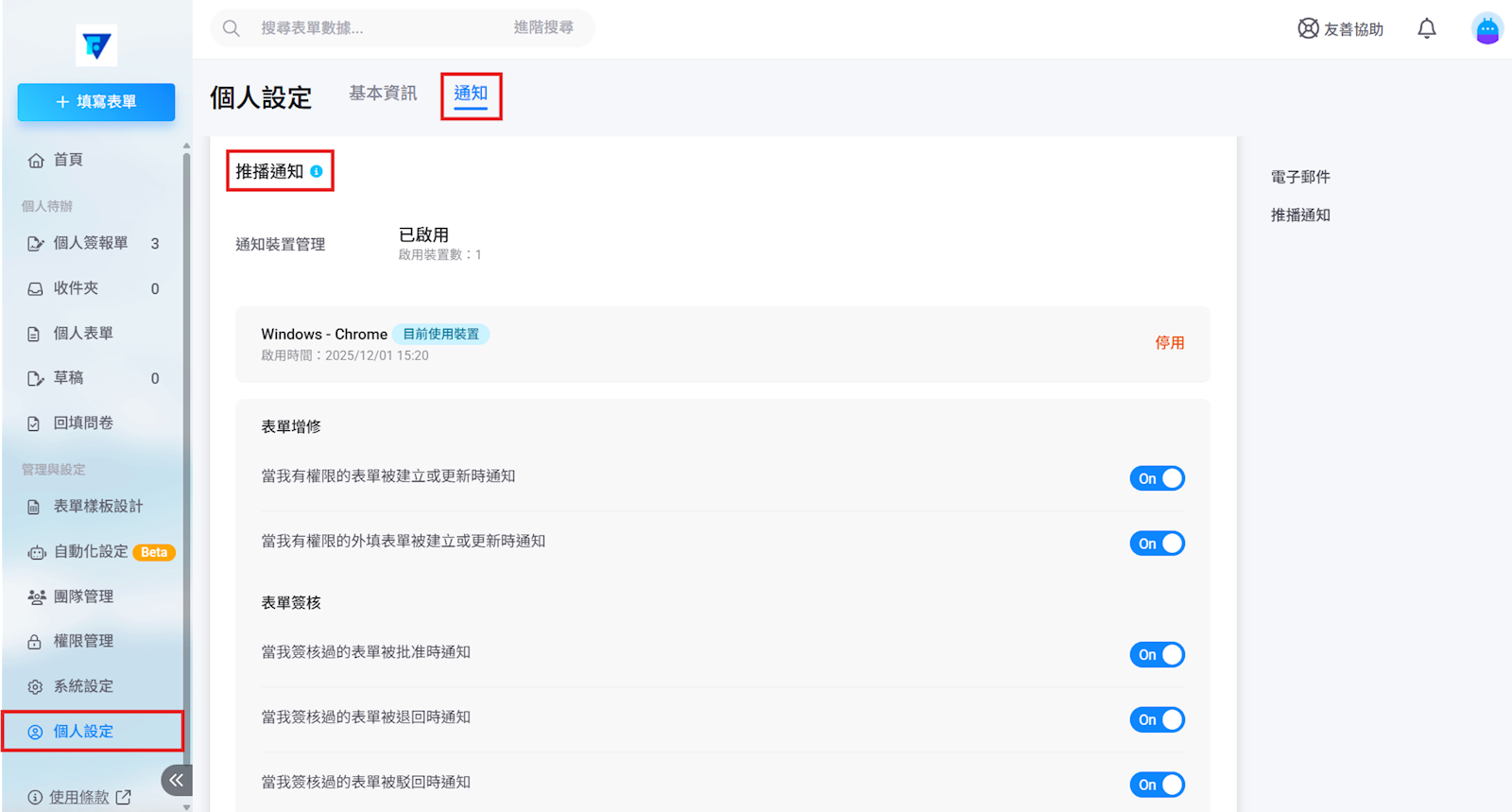The width and height of the screenshot is (1512, 812).
Task: Click the push notification info icon
Action: [x=317, y=171]
